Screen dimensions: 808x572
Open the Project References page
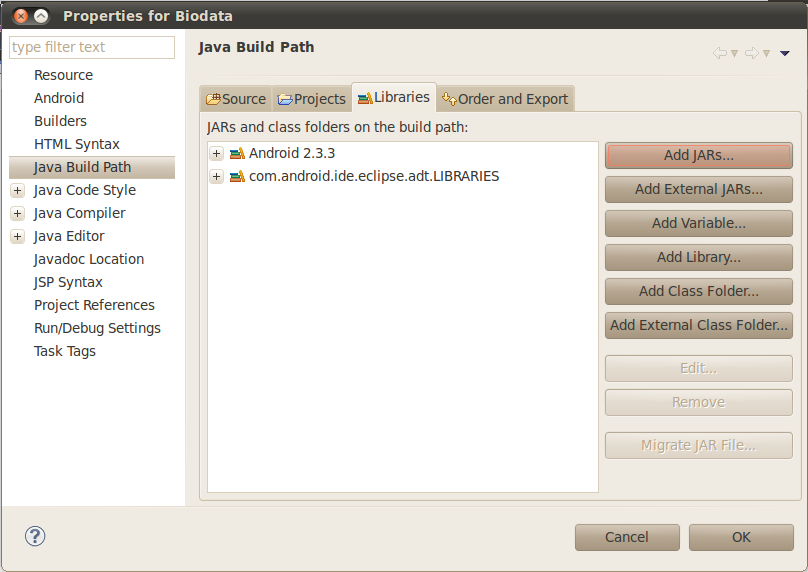(94, 305)
